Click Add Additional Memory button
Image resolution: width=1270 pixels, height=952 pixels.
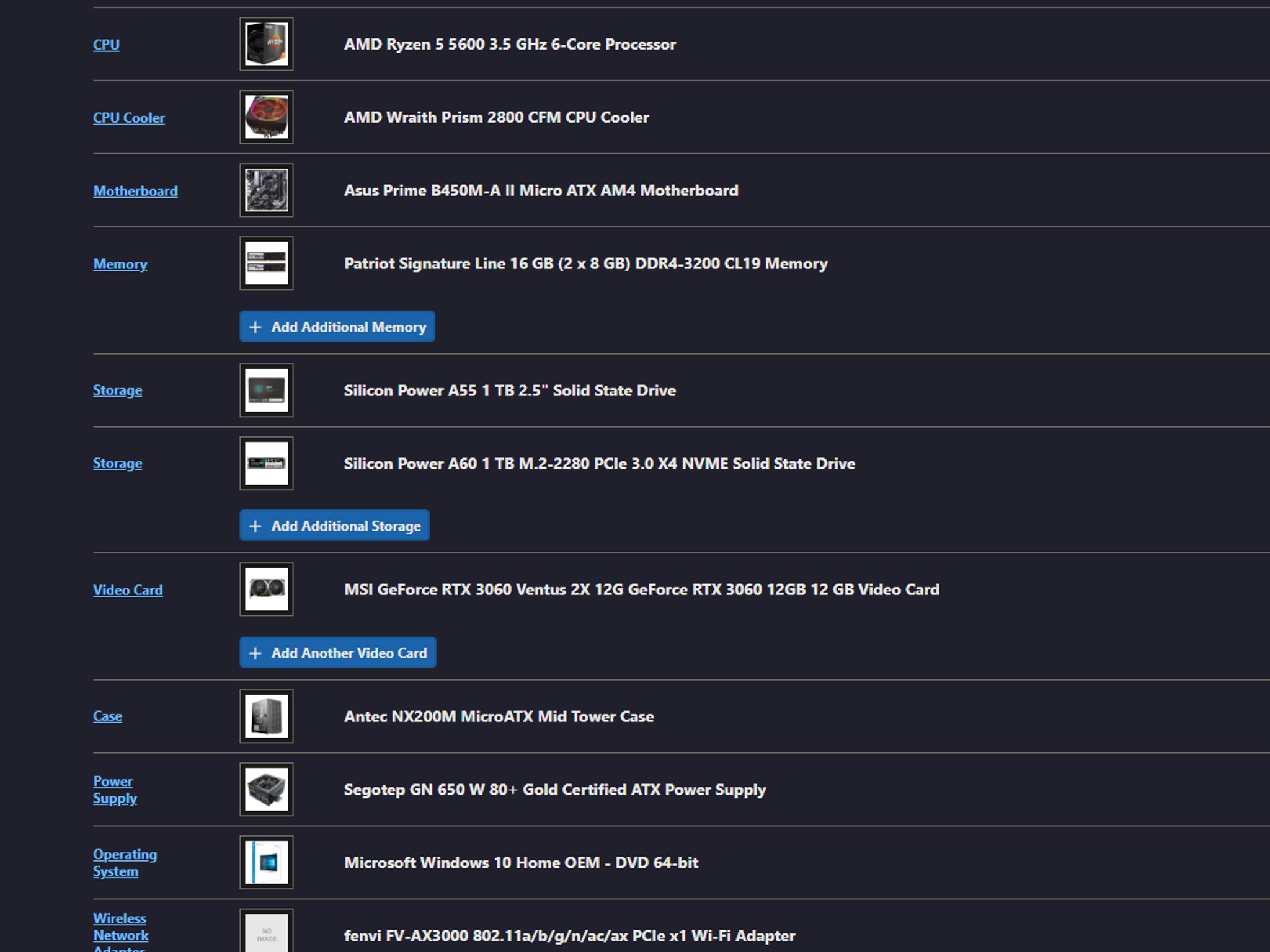[x=337, y=327]
